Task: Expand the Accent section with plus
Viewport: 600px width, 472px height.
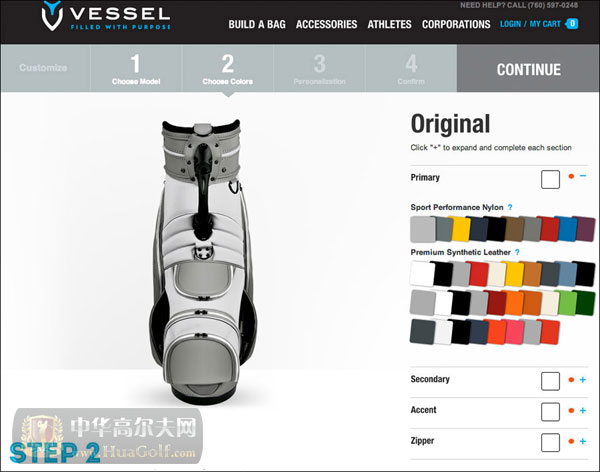Action: click(x=583, y=410)
